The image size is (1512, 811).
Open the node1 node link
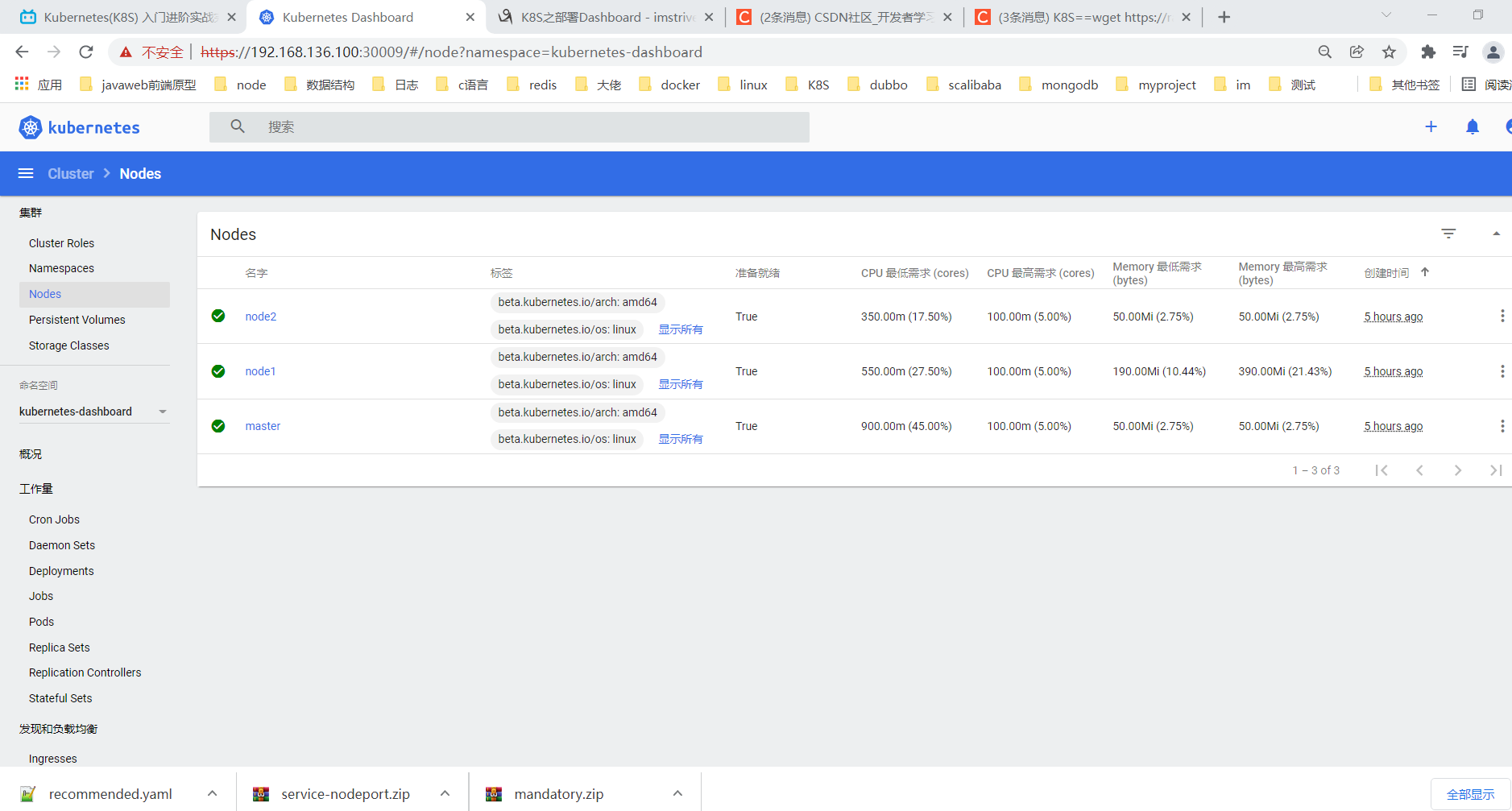click(x=260, y=371)
